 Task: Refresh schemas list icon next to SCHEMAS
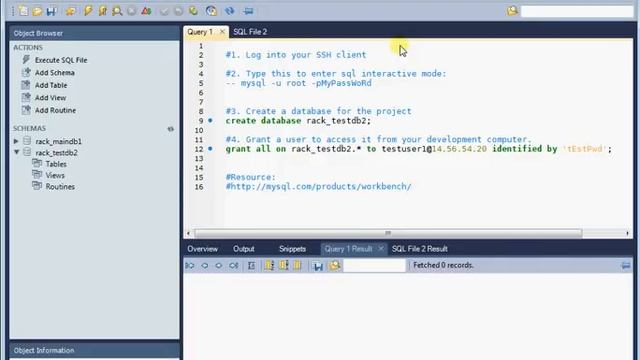pos(171,129)
